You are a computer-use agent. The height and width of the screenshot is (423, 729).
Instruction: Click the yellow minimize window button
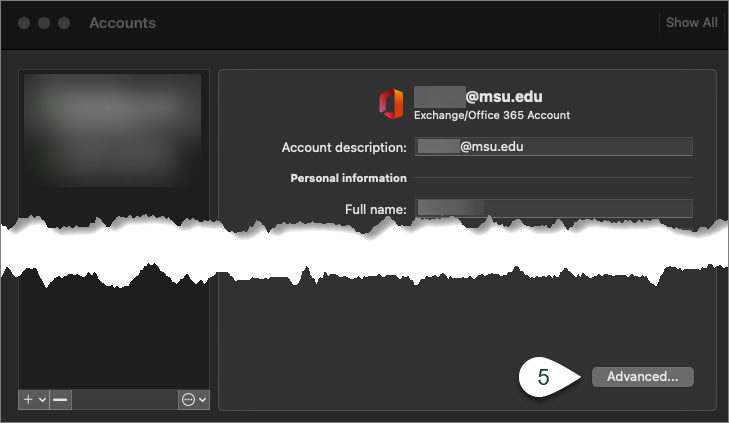point(44,22)
